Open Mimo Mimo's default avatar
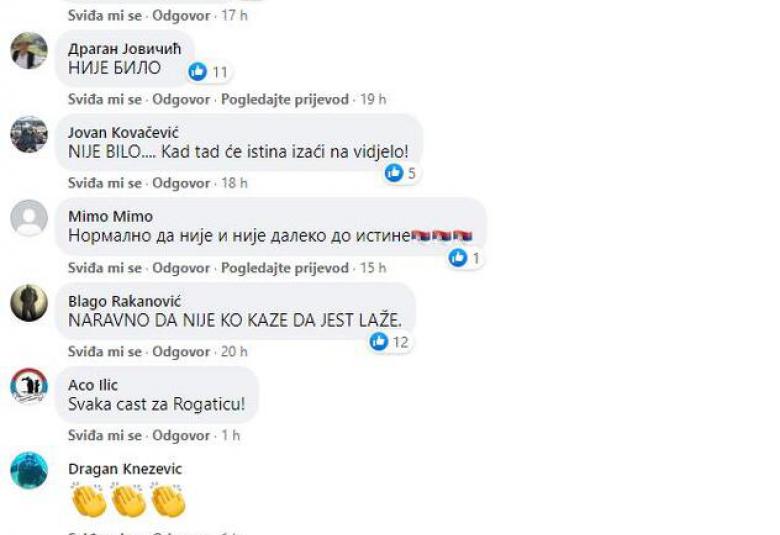This screenshot has height=535, width=780. tap(29, 218)
